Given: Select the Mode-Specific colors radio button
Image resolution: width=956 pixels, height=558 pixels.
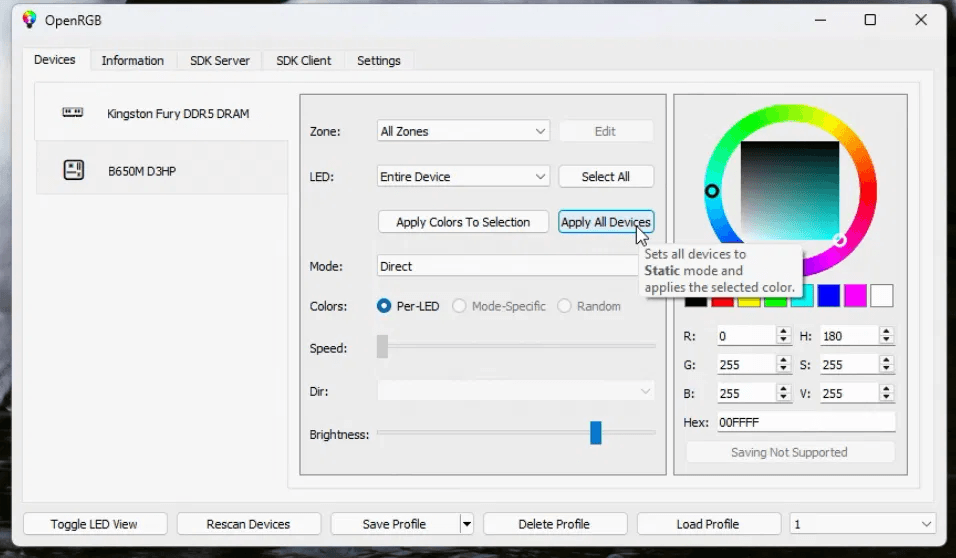Looking at the screenshot, I should coord(459,306).
